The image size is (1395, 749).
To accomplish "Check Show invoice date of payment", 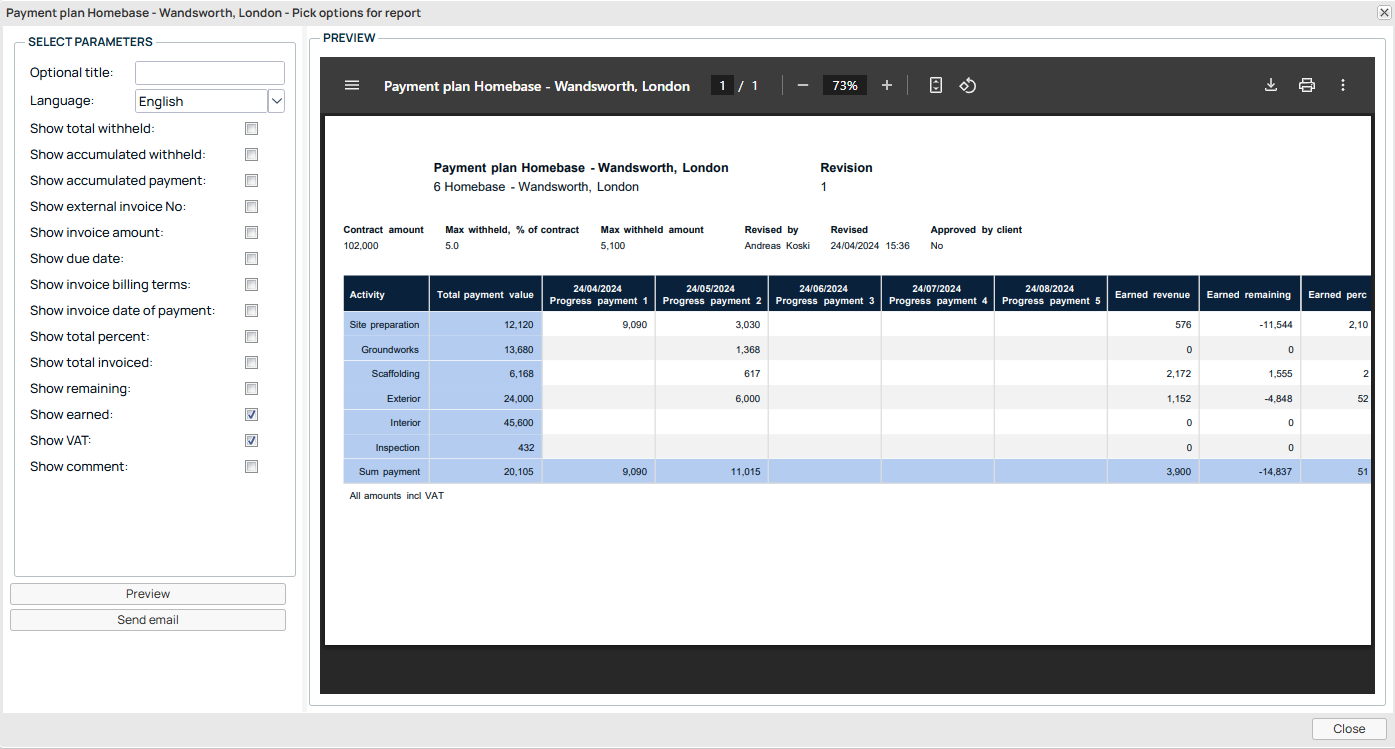I will point(252,311).
